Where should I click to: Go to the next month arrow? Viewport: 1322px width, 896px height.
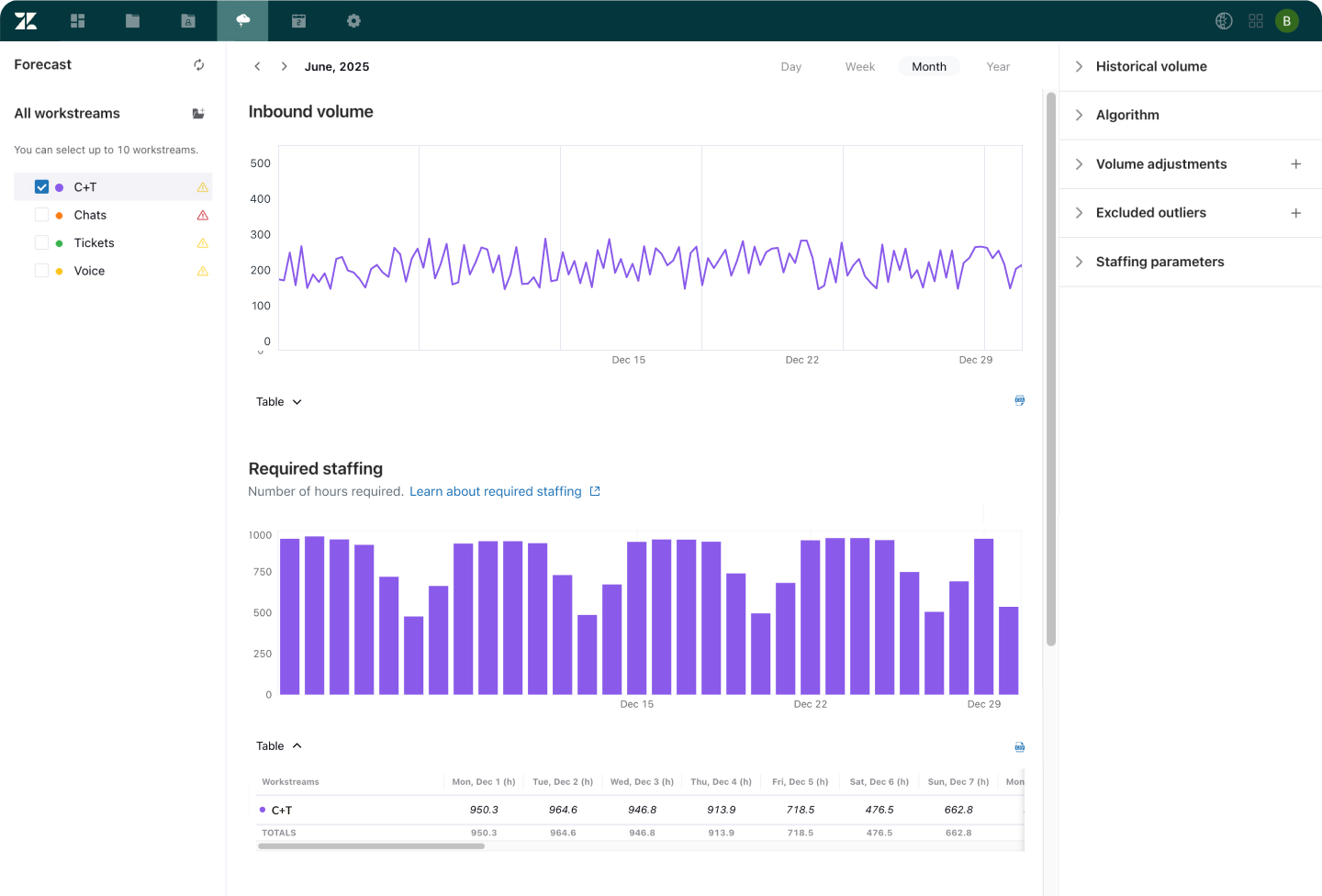(285, 67)
